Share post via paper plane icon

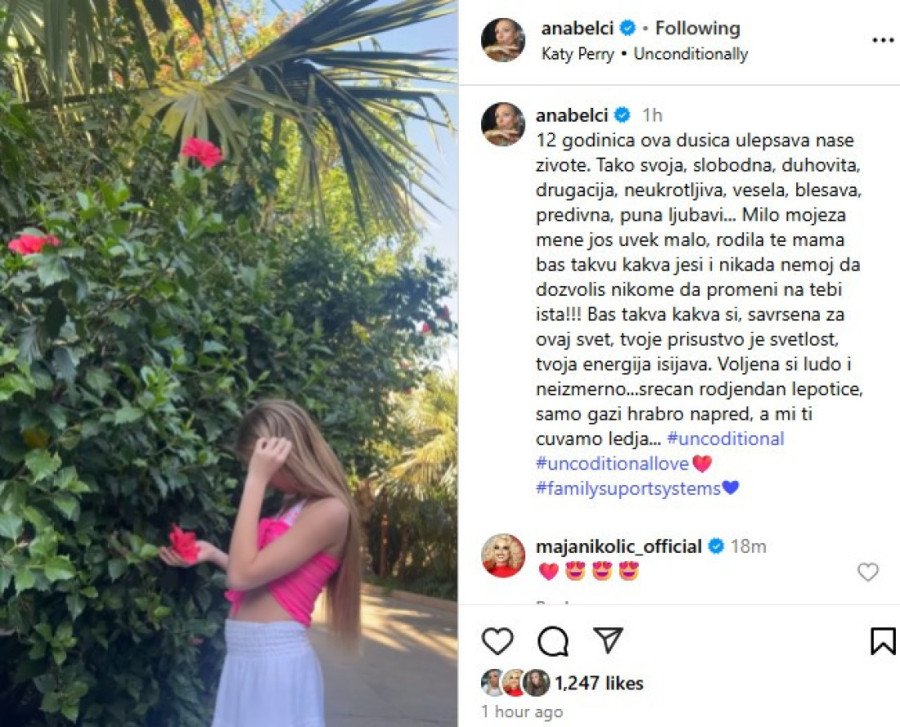(x=608, y=640)
